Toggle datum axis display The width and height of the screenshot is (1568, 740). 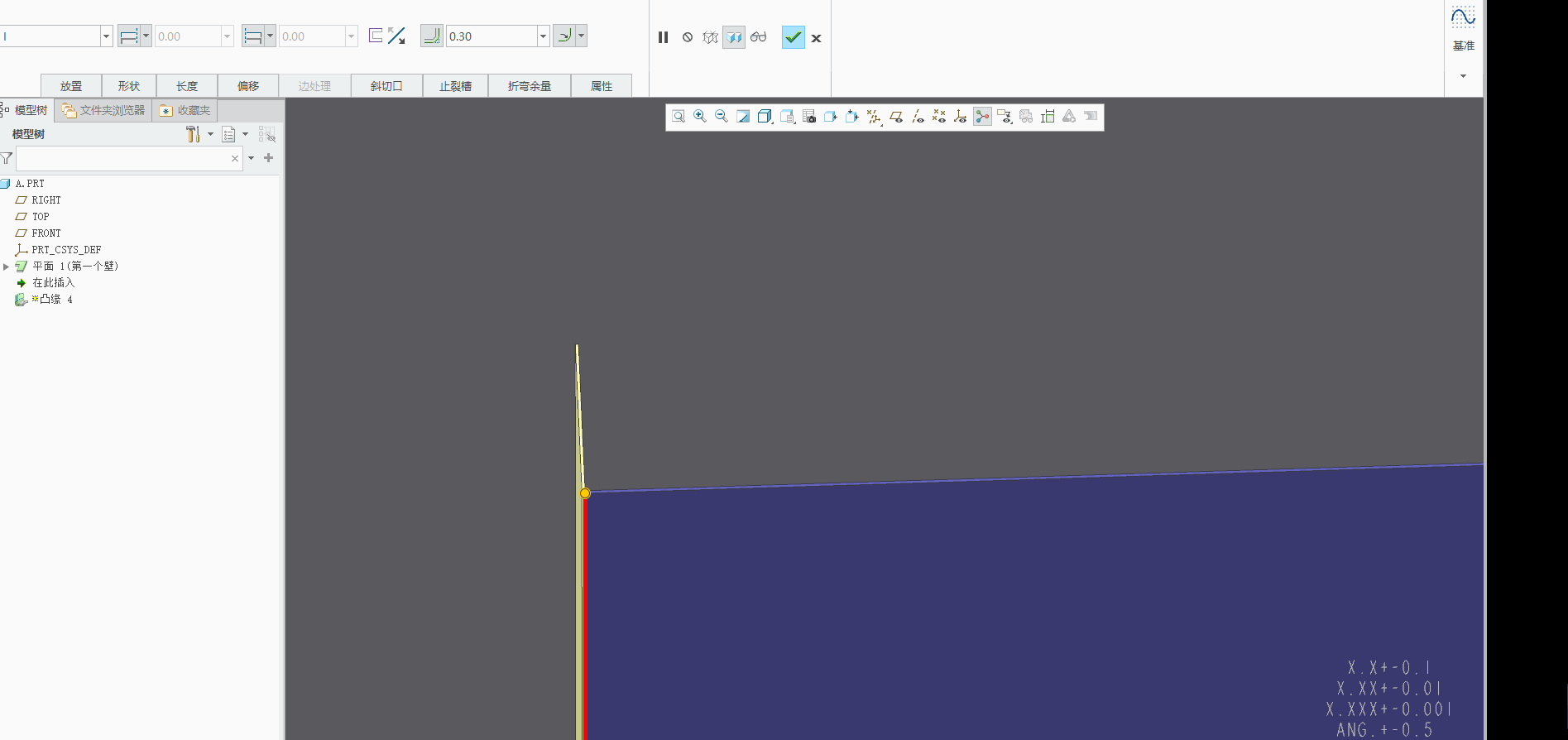[x=918, y=117]
